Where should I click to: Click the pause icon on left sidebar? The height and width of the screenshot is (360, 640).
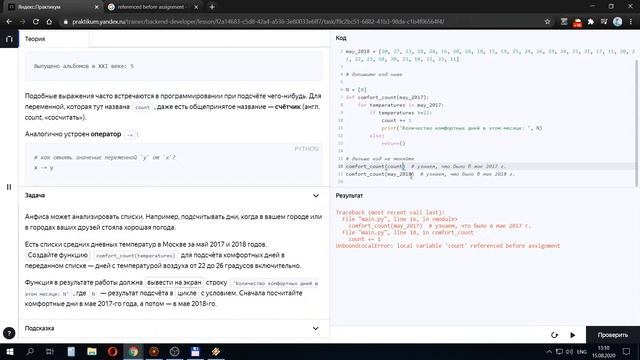[9, 187]
